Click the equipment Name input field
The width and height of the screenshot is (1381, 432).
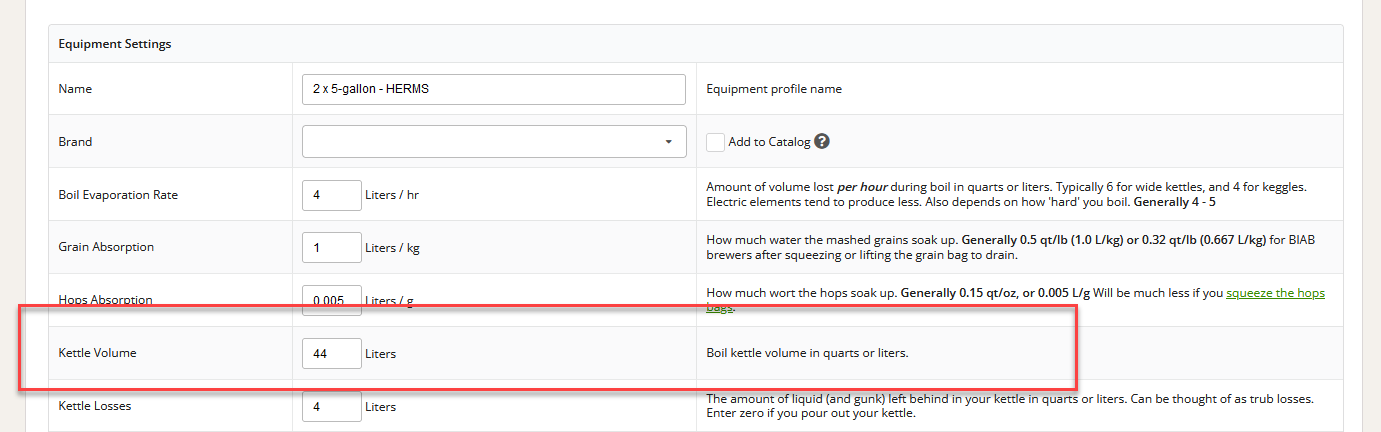tap(494, 89)
